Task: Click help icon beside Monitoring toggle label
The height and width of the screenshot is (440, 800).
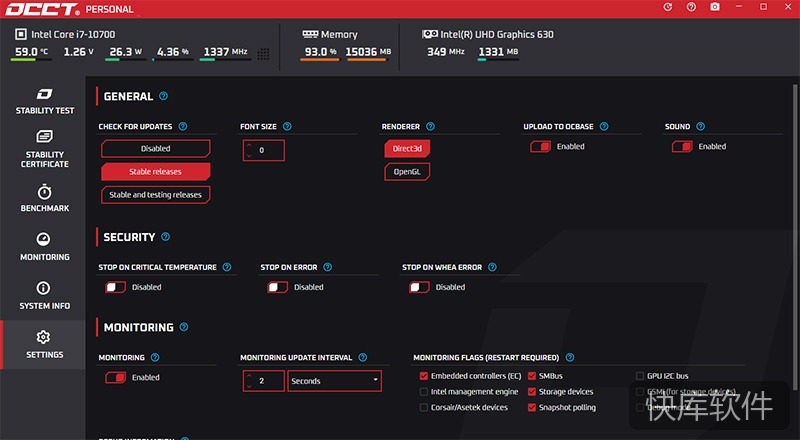Action: [x=155, y=357]
